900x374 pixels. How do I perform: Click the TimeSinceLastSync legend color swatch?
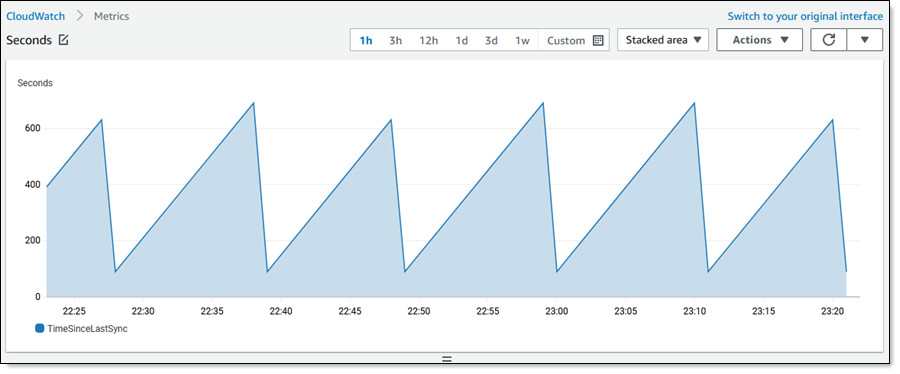(x=40, y=329)
